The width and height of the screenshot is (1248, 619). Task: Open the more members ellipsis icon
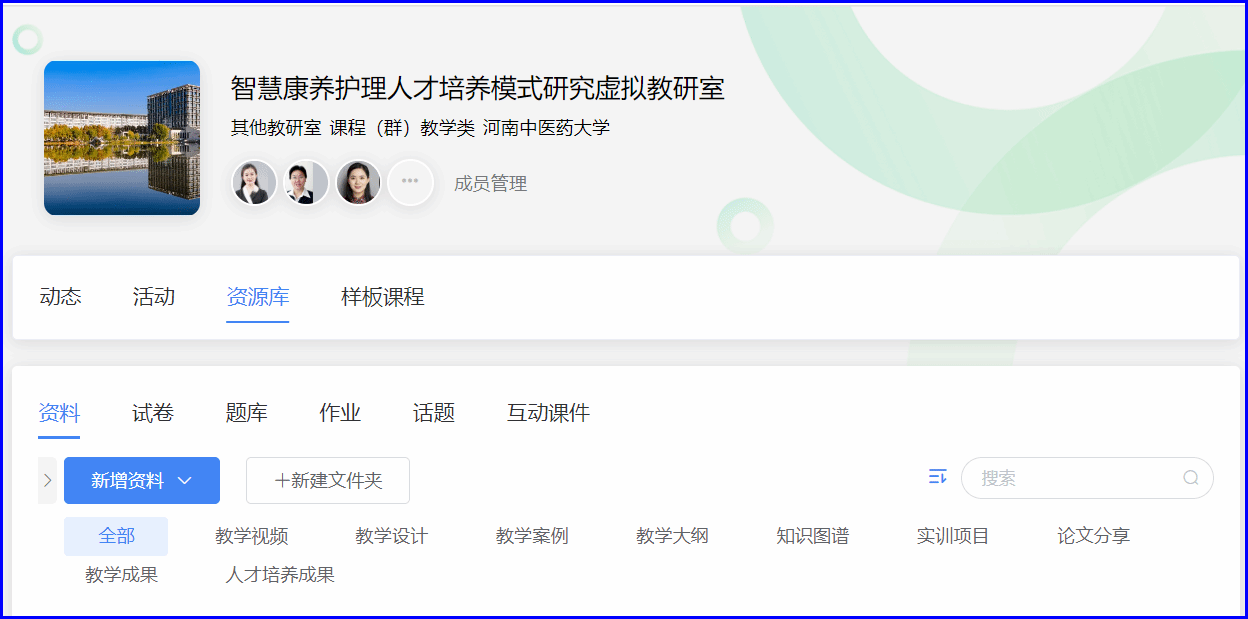pos(410,182)
